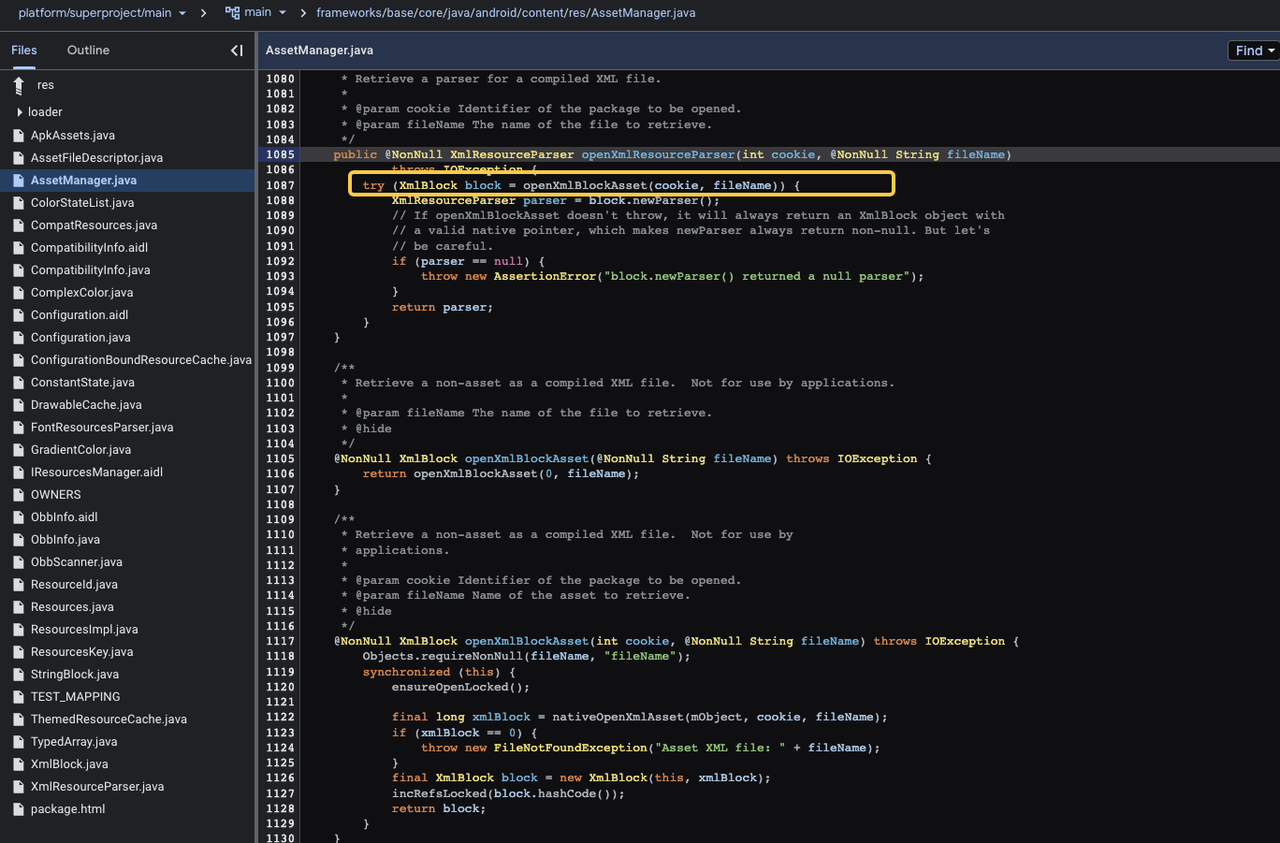The width and height of the screenshot is (1280, 843).
Task: Open the platform/superproject/main dropdown
Action: [102, 13]
